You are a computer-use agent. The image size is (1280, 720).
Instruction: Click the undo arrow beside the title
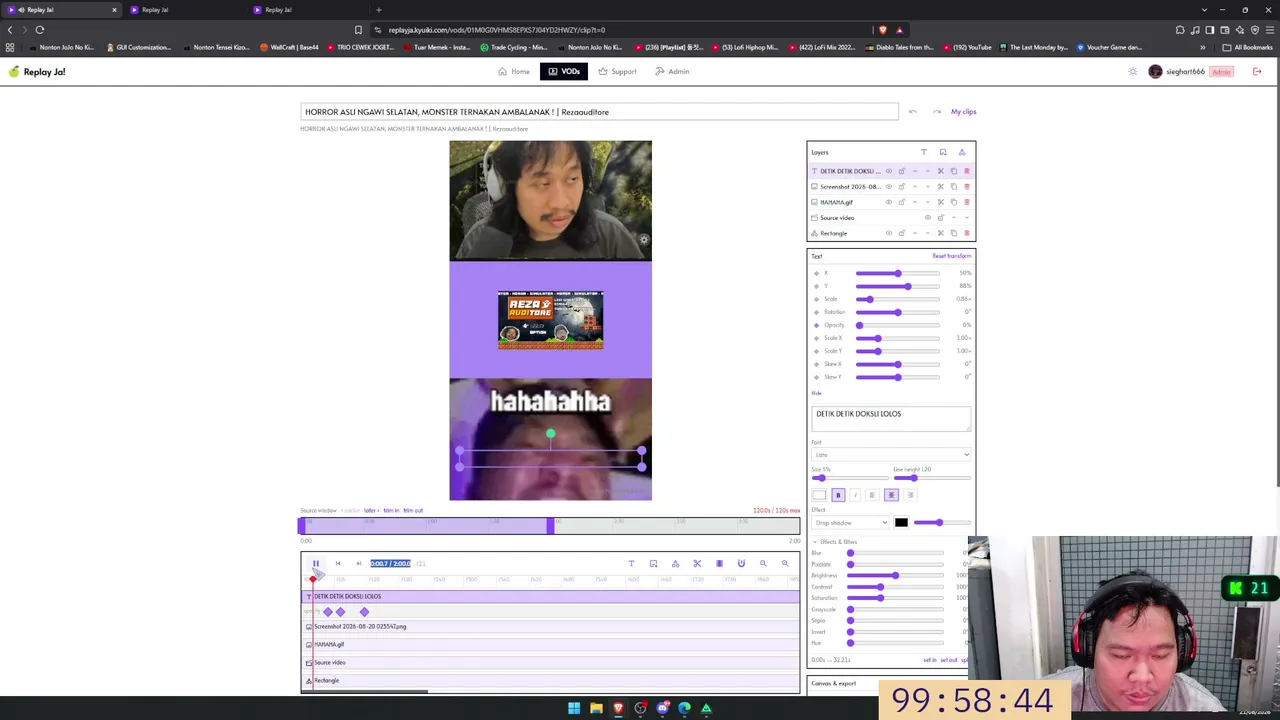[912, 112]
